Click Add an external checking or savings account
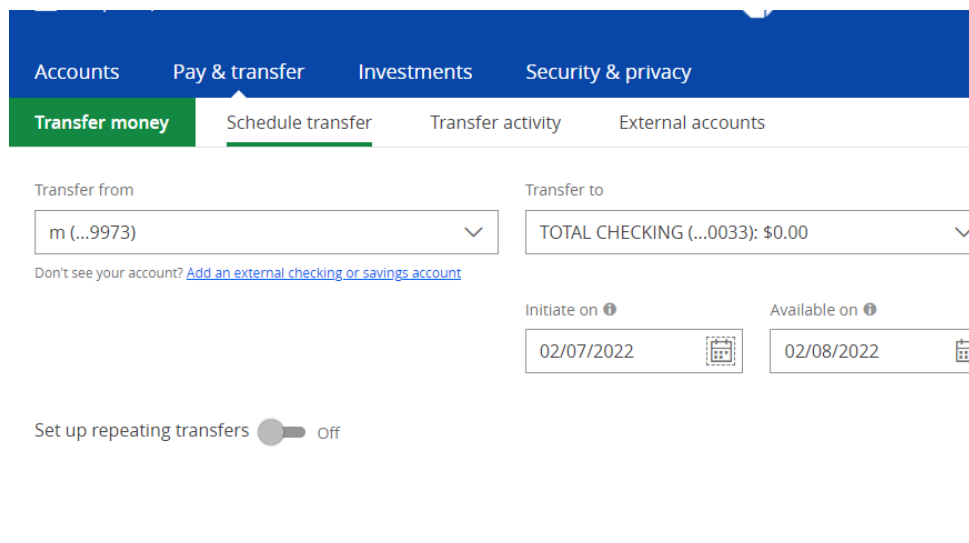Screen dimensions: 969x543 pos(323,273)
